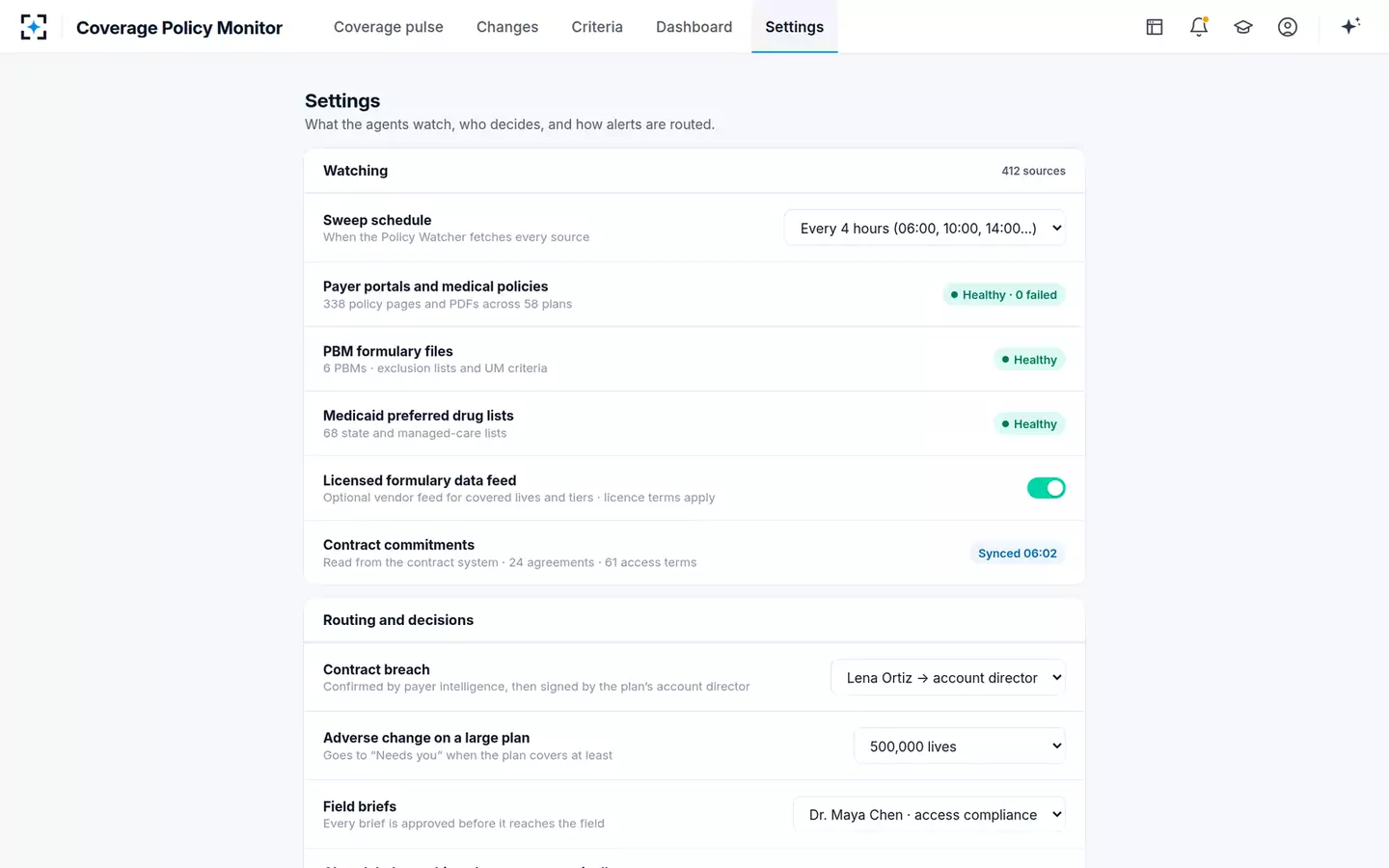Viewport: 1389px width, 868px height.
Task: Open the graduation cap learning icon
Action: (x=1243, y=27)
